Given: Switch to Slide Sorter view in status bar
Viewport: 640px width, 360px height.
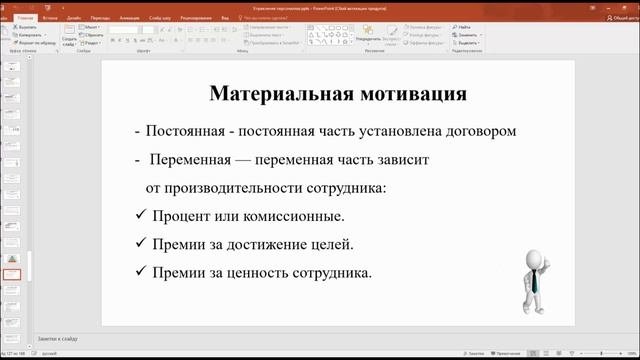Looking at the screenshot, I should click(x=546, y=353).
